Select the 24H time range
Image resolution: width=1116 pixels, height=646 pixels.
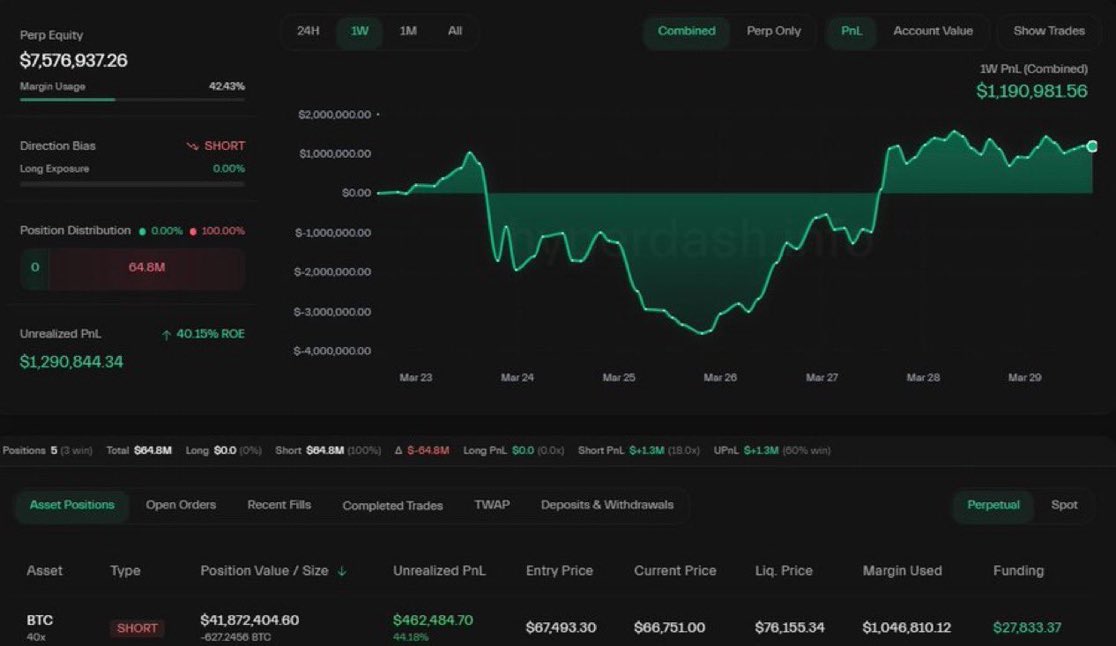(x=307, y=31)
